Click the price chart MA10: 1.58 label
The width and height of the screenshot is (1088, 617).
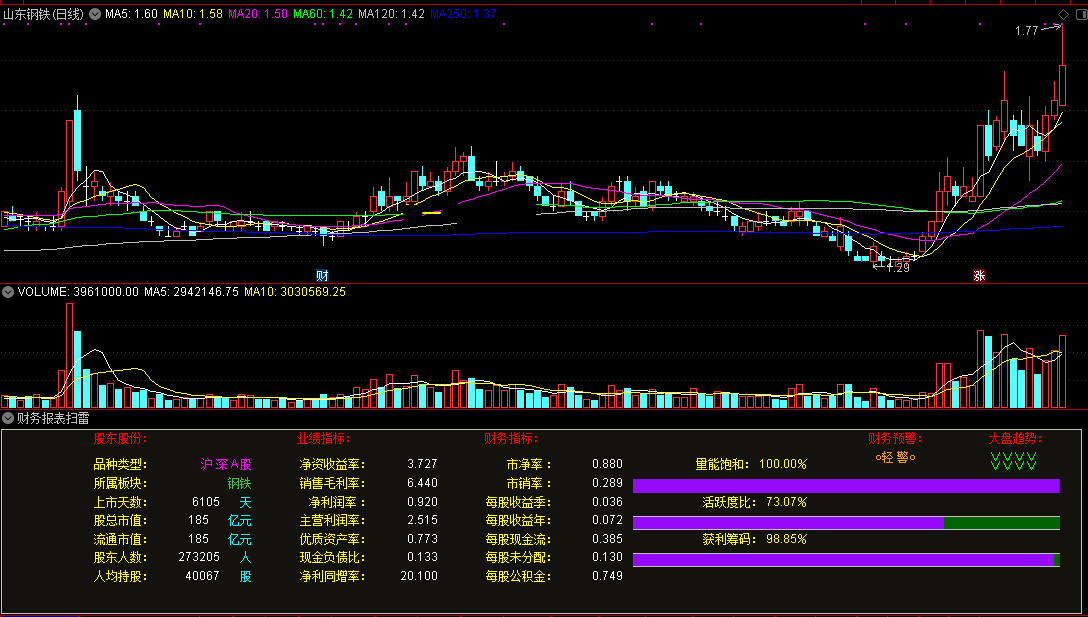[193, 14]
